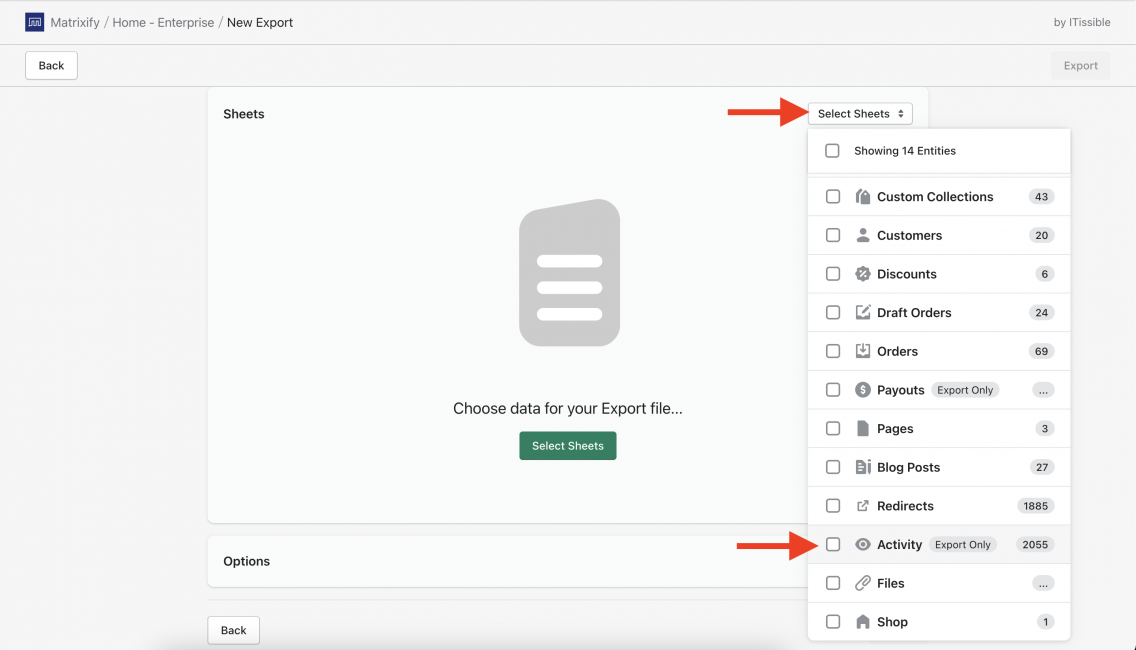Click the Shop home icon
The height and width of the screenshot is (650, 1136).
pyautogui.click(x=863, y=621)
